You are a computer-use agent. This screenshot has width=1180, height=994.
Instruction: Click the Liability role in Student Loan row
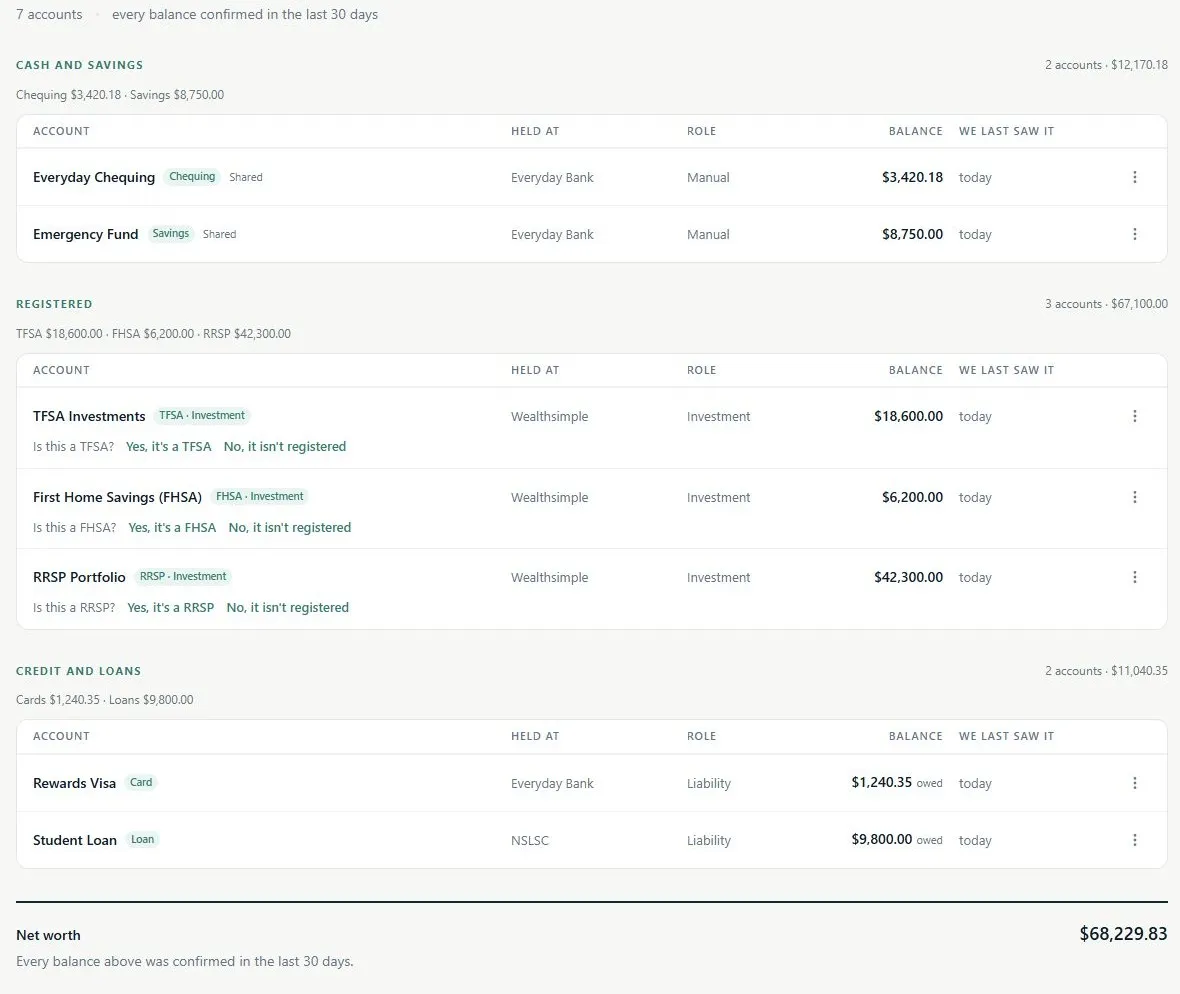point(708,840)
